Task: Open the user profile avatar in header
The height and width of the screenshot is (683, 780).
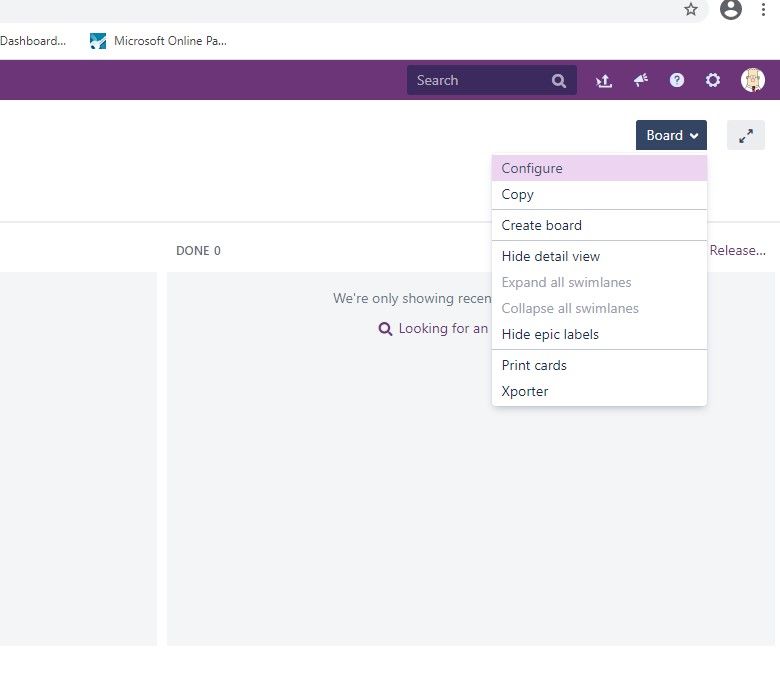Action: (x=753, y=80)
